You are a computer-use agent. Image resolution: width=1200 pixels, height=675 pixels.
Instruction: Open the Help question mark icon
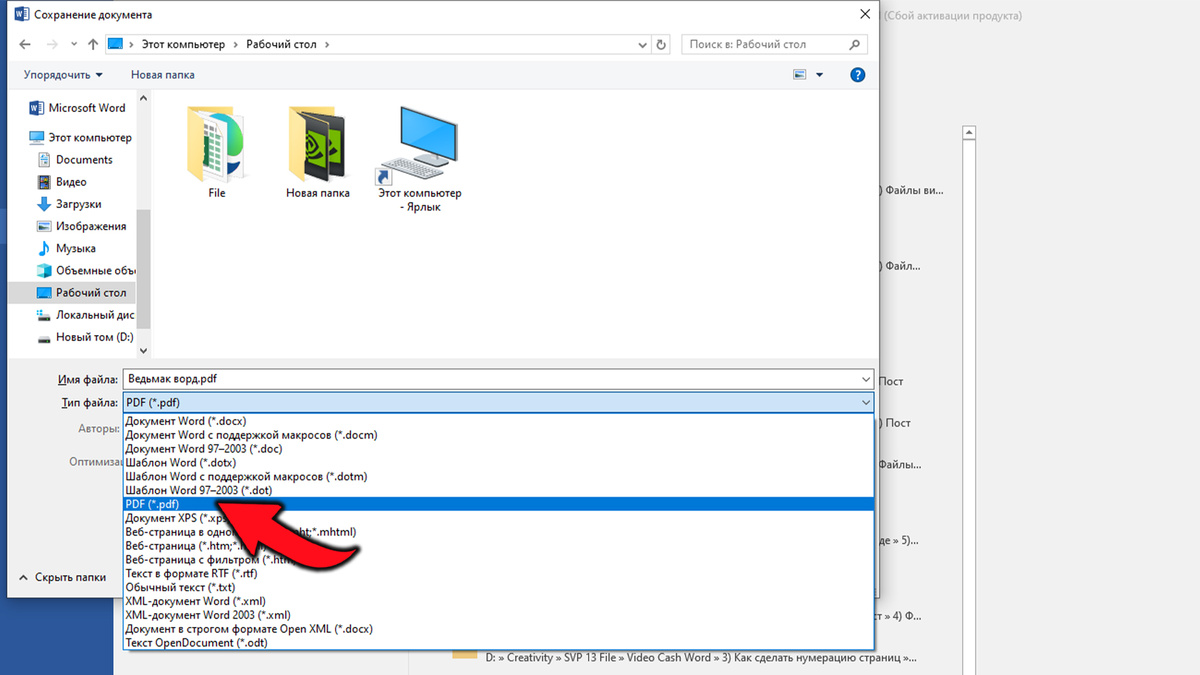[857, 75]
